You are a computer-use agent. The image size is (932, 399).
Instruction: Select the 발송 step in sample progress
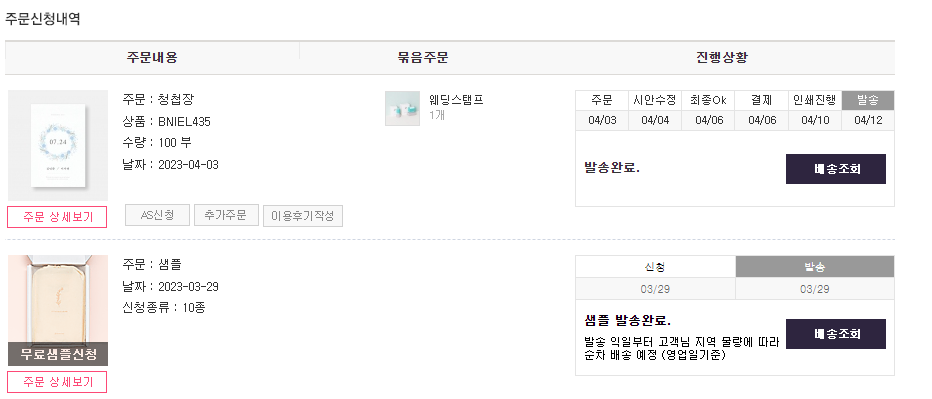(x=815, y=266)
